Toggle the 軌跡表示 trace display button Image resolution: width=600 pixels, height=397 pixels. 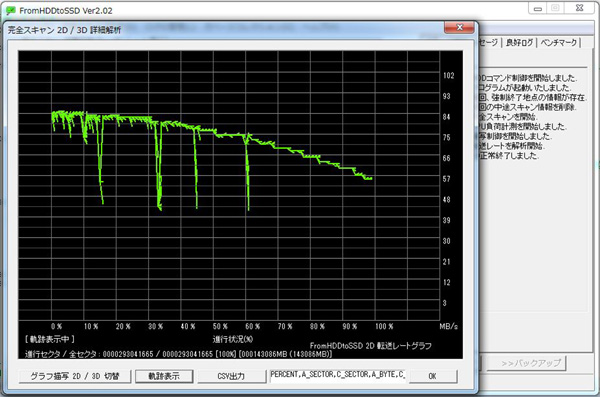tap(164, 376)
